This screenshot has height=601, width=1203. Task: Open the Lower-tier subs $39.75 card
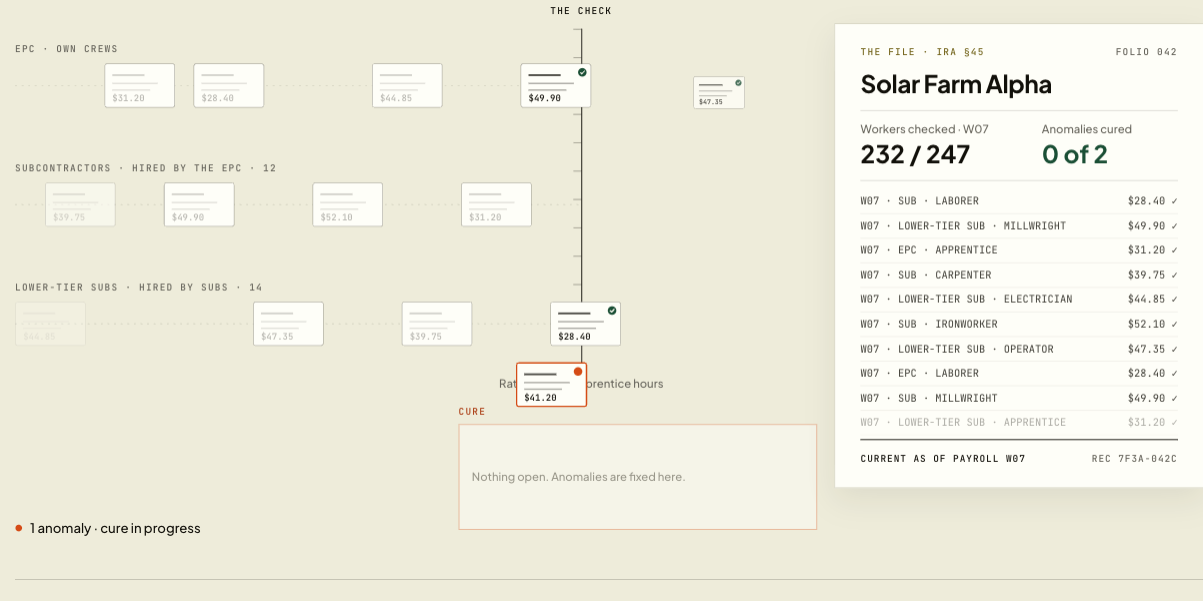[x=437, y=324]
